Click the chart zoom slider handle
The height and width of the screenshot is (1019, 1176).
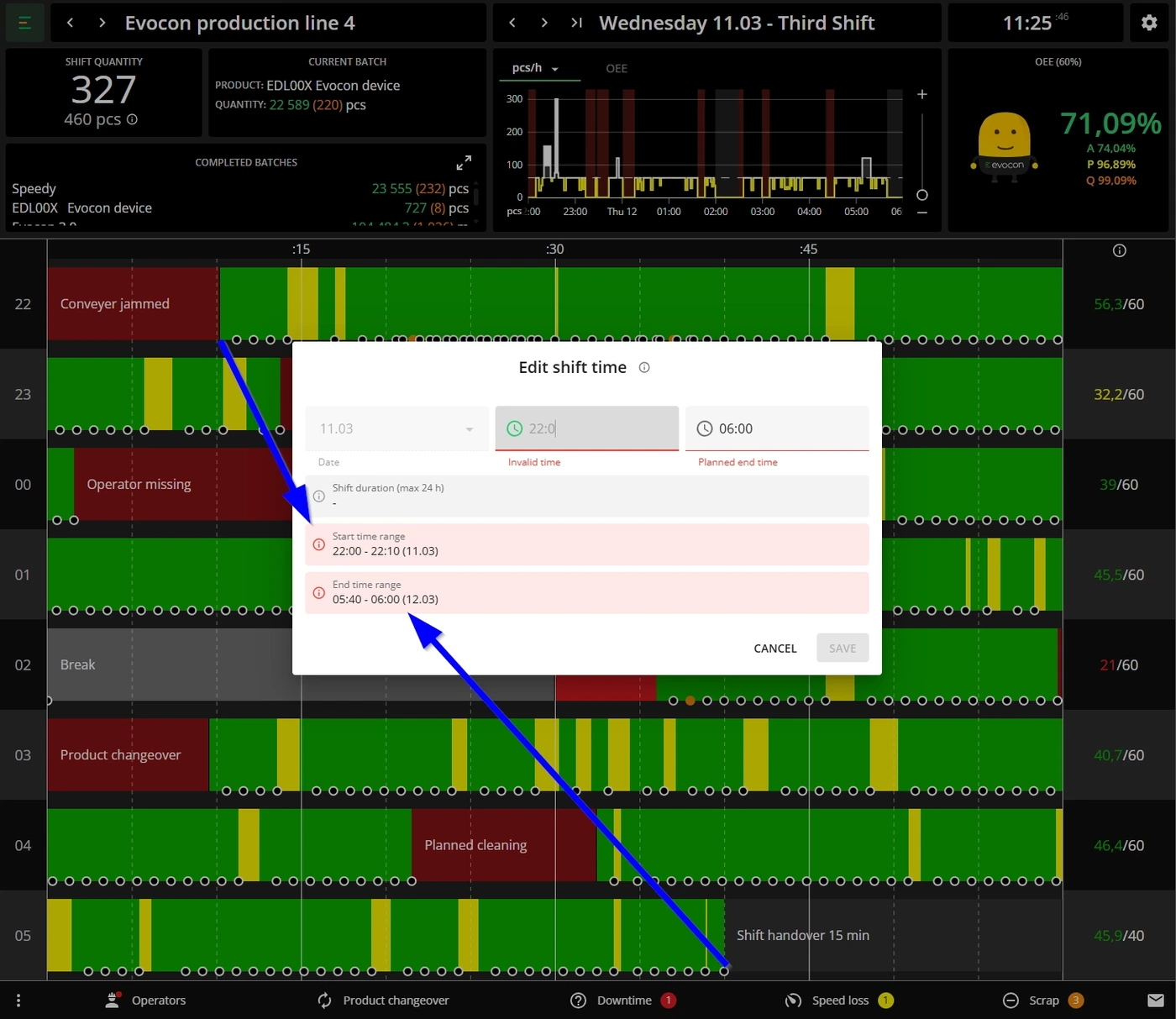[x=921, y=195]
